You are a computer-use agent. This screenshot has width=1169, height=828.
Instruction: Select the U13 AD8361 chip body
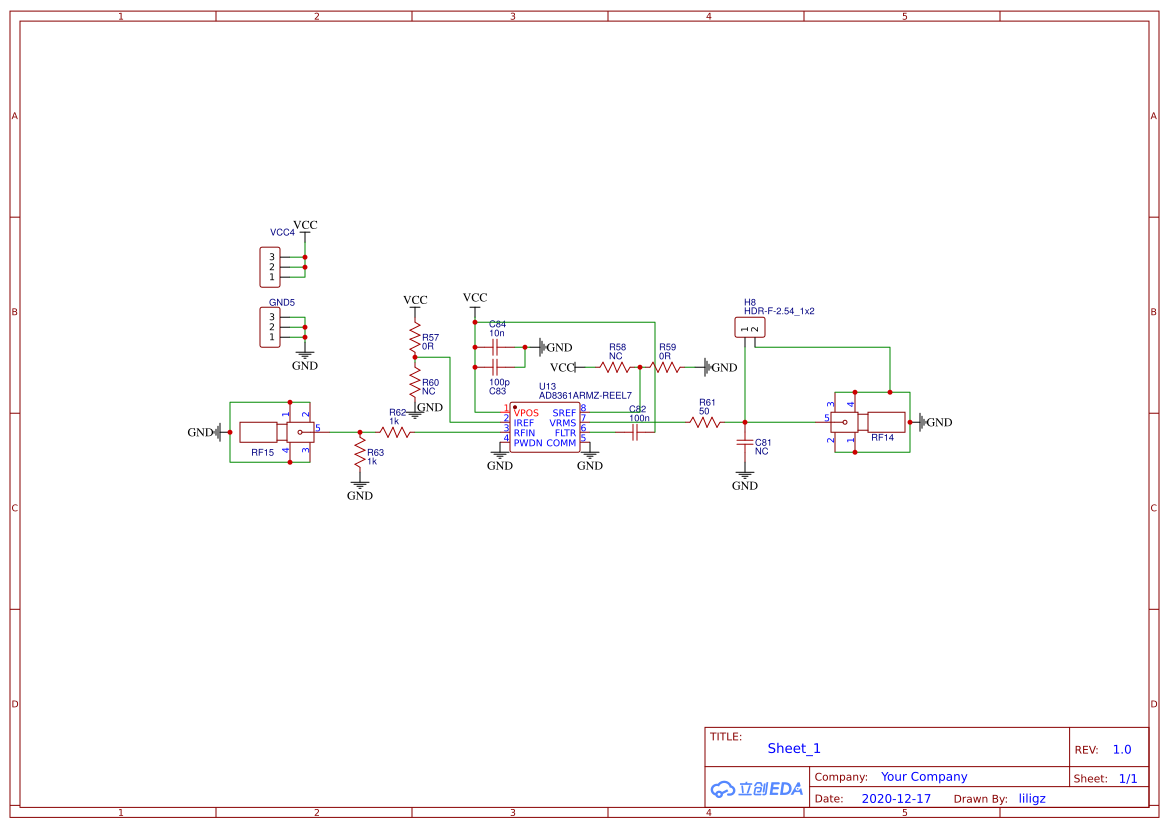pyautogui.click(x=545, y=428)
